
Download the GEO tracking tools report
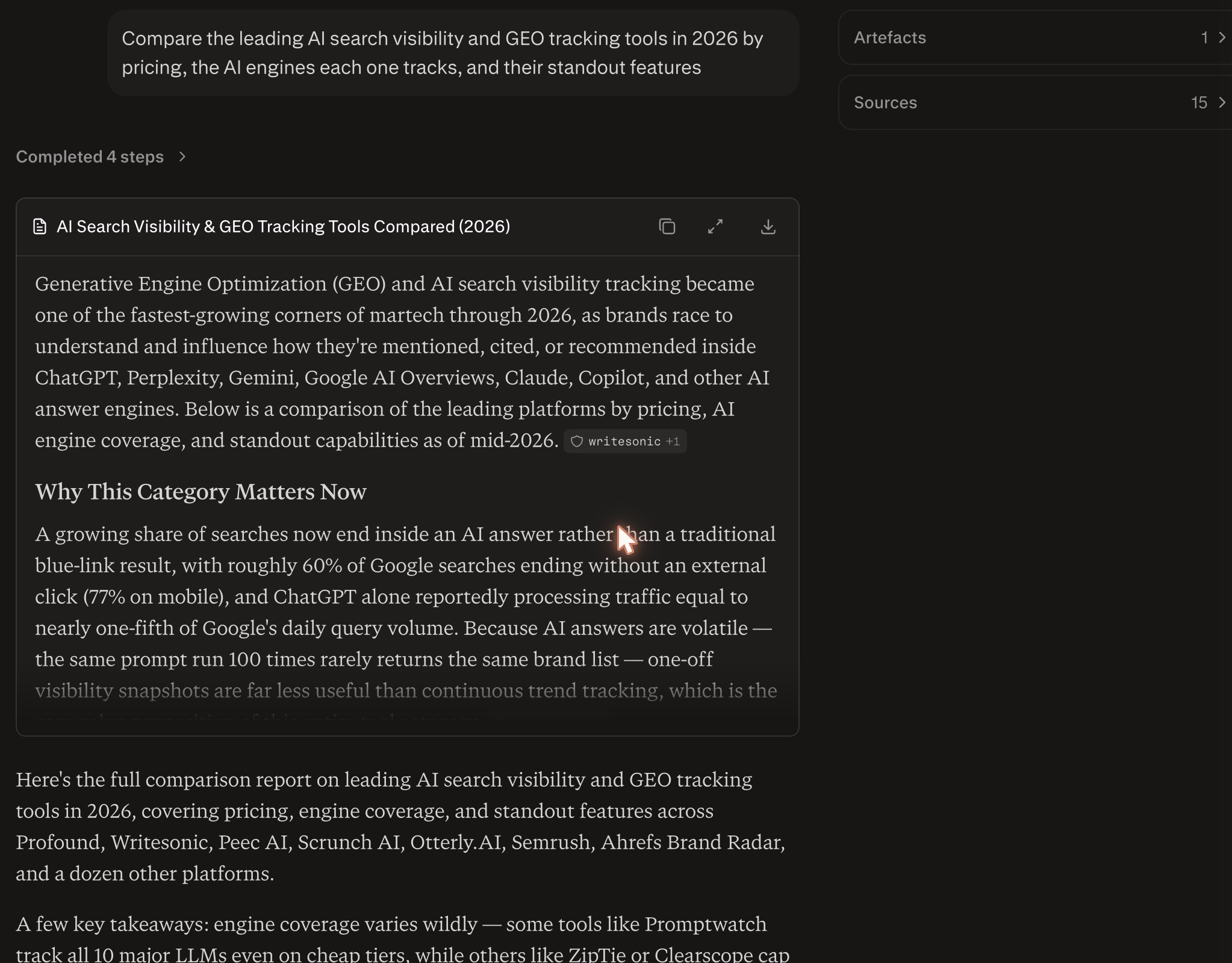(768, 227)
